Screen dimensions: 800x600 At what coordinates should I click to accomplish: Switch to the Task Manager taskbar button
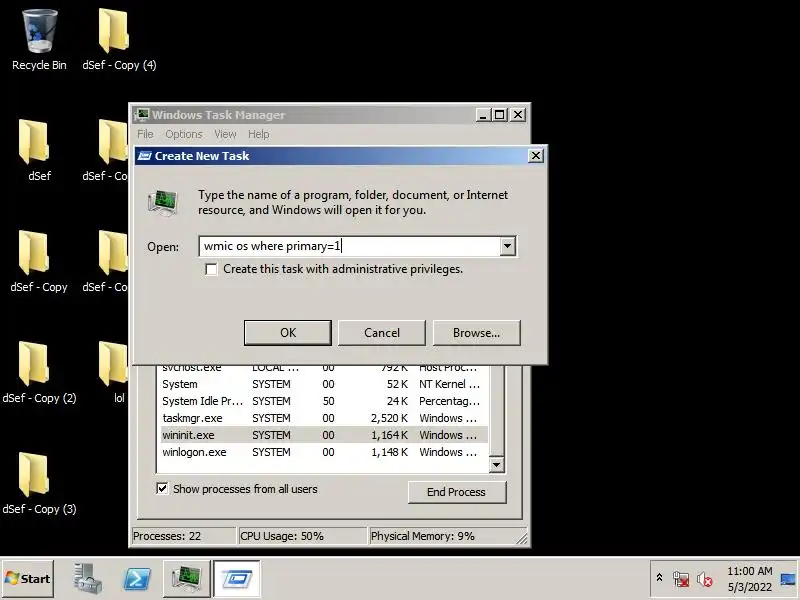(x=187, y=579)
